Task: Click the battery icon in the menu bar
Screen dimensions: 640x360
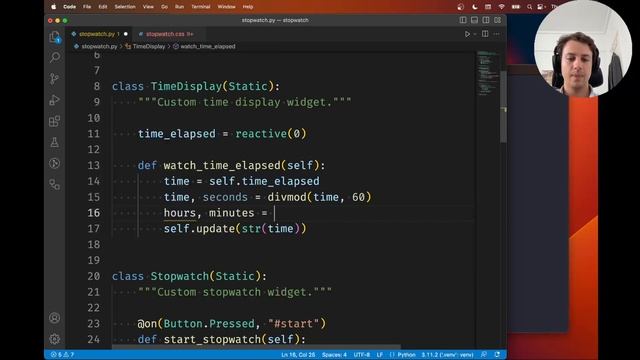Action: (x=516, y=7)
